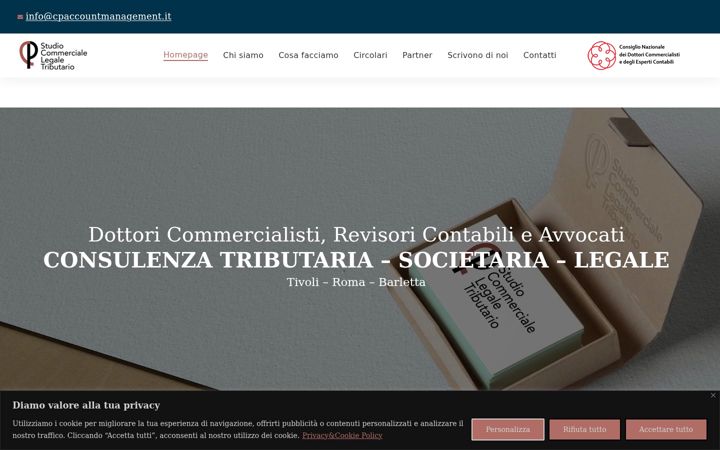Viewport: 720px width, 450px height.
Task: Click the text 'Tivoli – Roma – Barletta'
Action: (x=356, y=282)
